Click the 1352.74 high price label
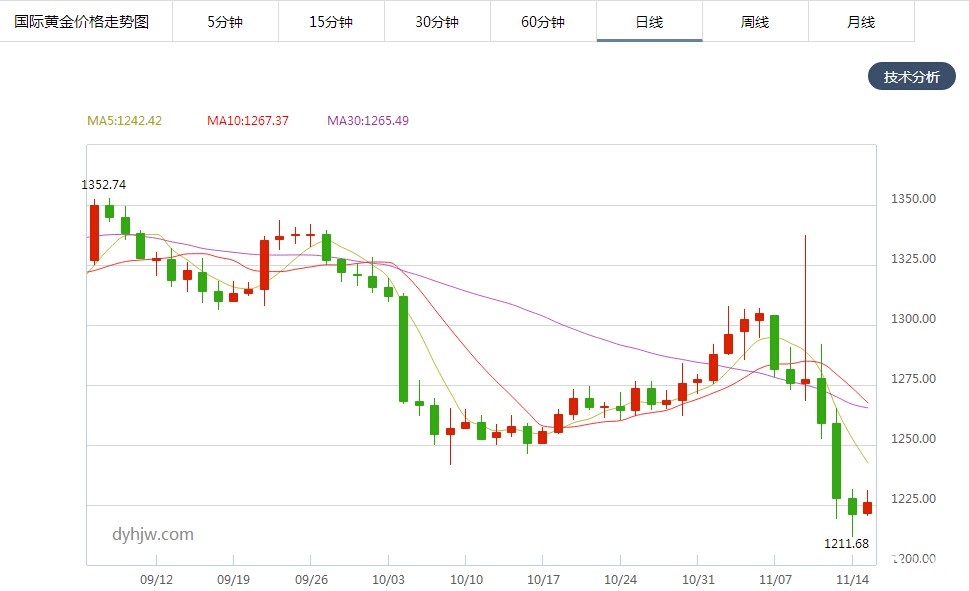This screenshot has height=591, width=969. (104, 185)
